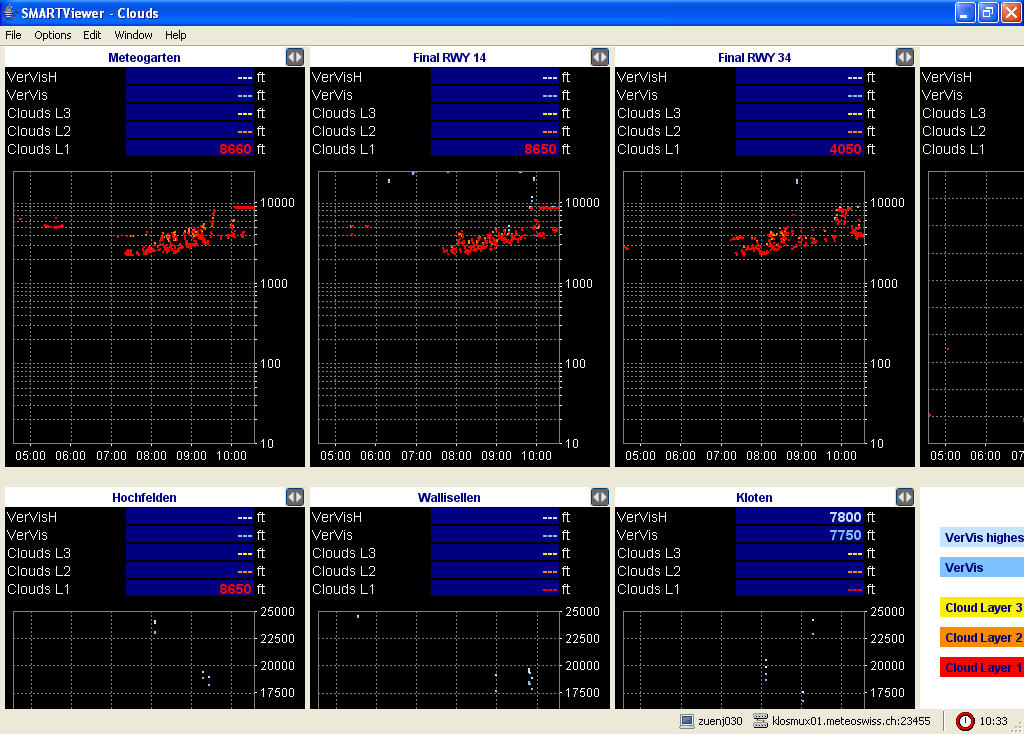Image resolution: width=1024 pixels, height=734 pixels.
Task: Click the Hochfelden panel arrows icon
Action: (294, 497)
